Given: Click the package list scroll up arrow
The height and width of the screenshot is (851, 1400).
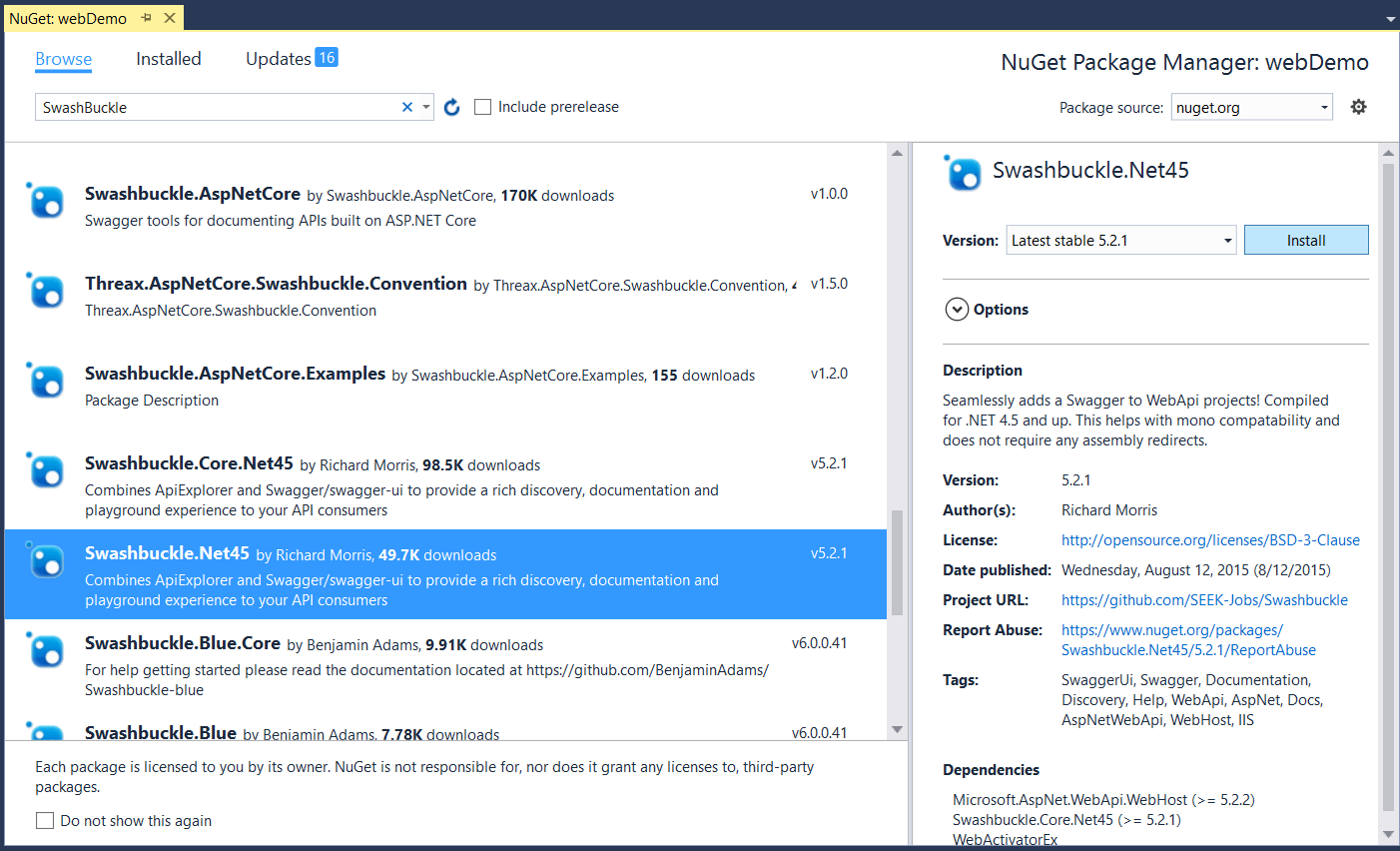Looking at the screenshot, I should (897, 153).
